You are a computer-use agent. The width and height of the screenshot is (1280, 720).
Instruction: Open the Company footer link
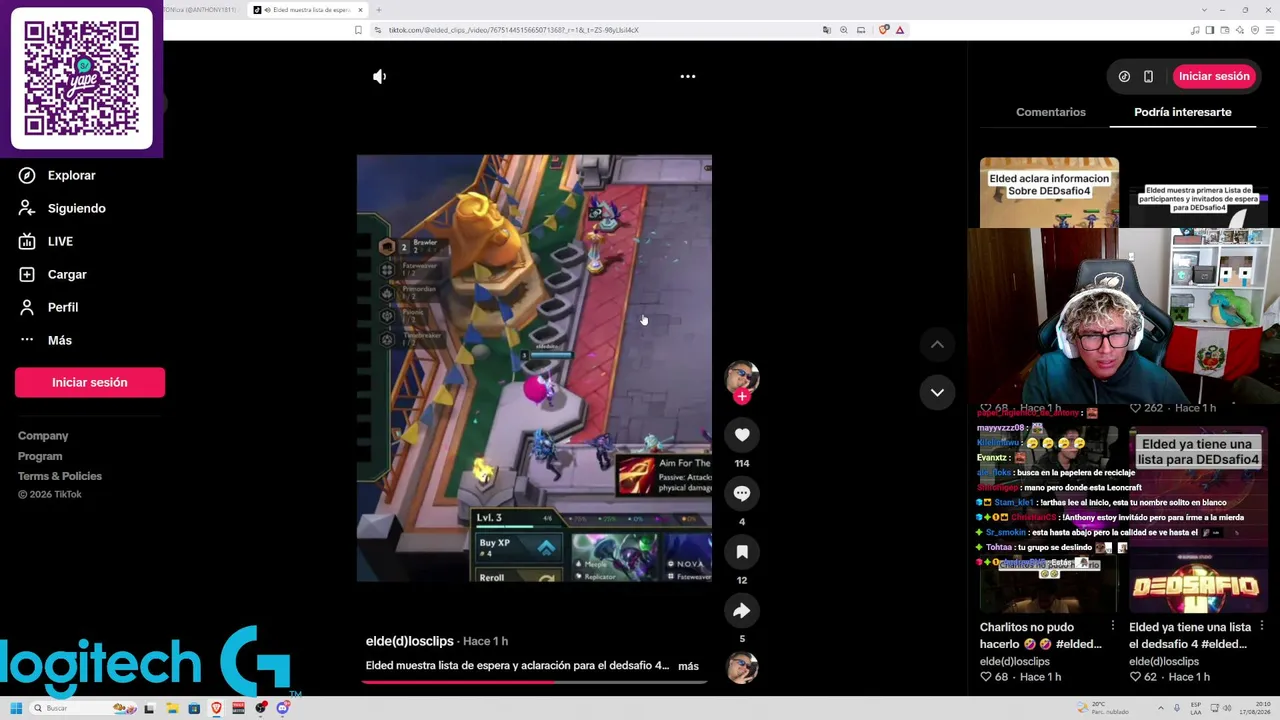43,436
